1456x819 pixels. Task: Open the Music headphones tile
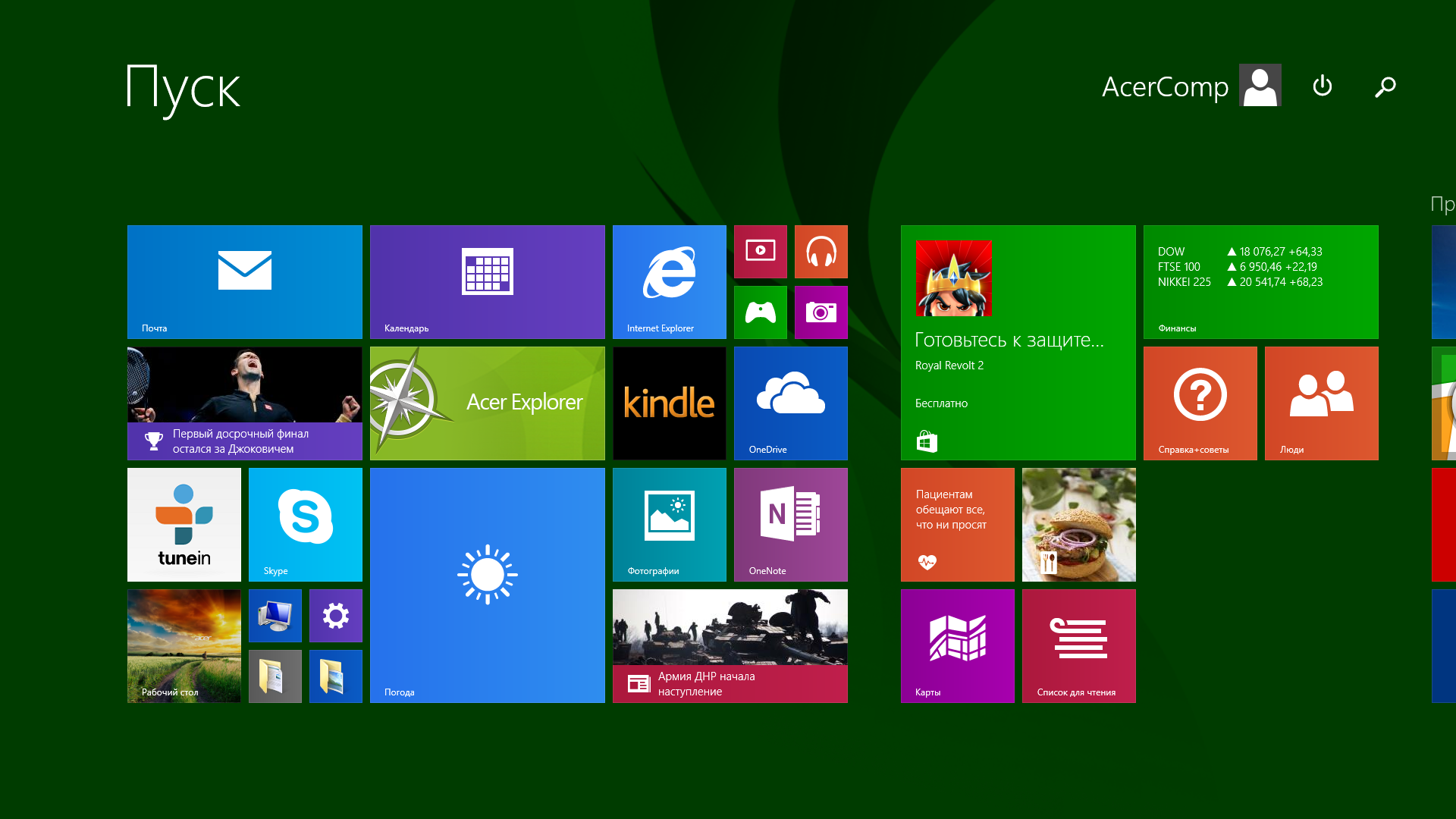821,251
